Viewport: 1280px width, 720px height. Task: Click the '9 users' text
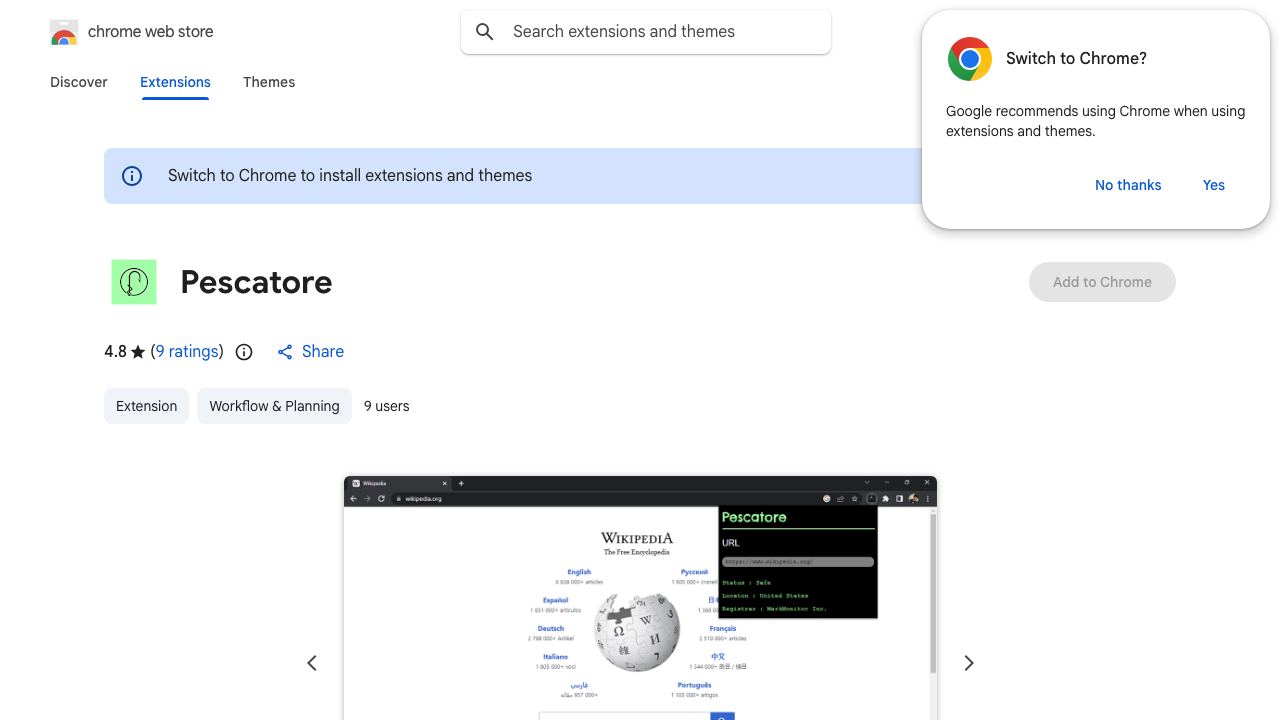coord(386,406)
